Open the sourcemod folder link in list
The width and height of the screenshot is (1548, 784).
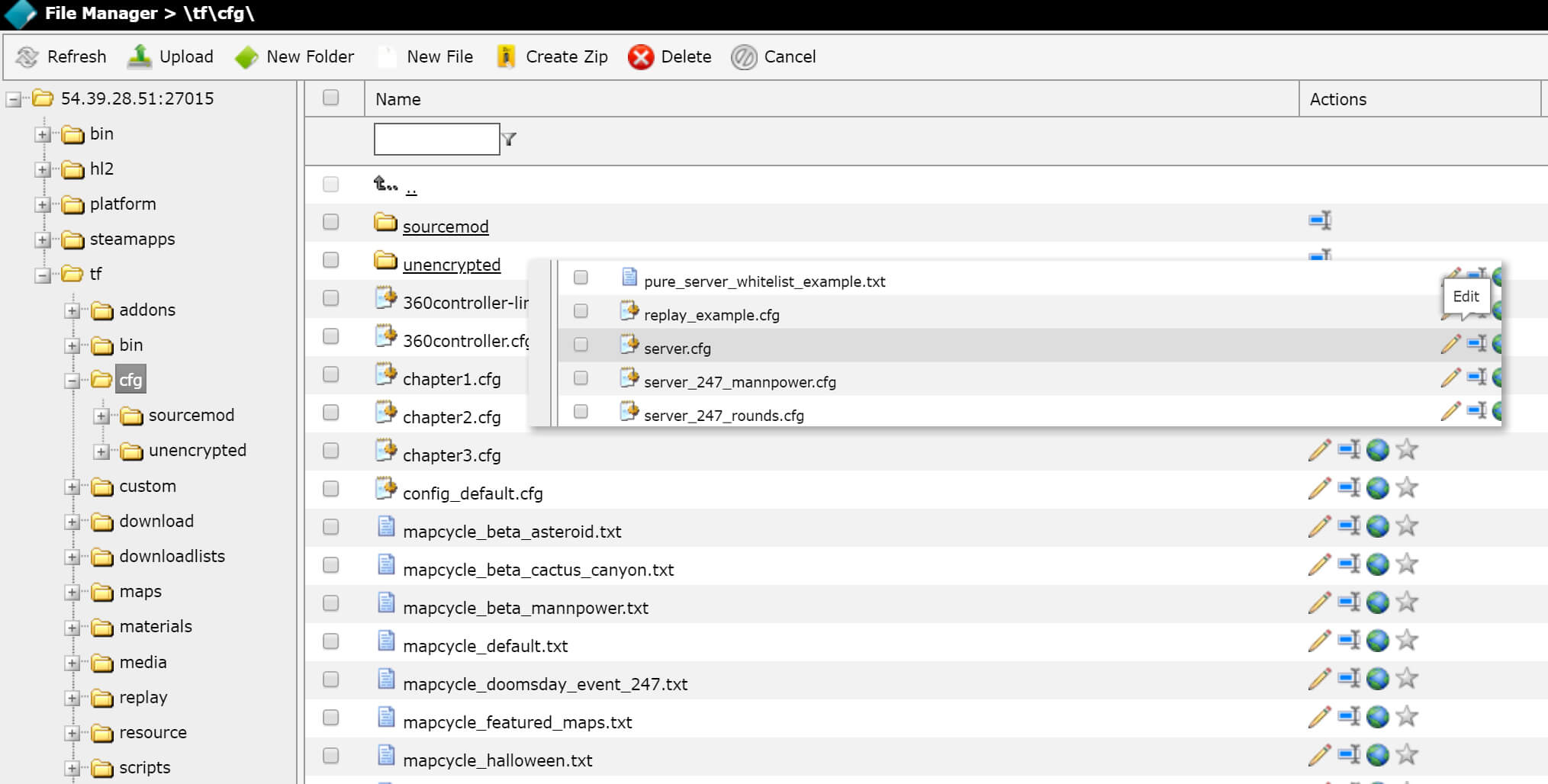pyautogui.click(x=446, y=227)
